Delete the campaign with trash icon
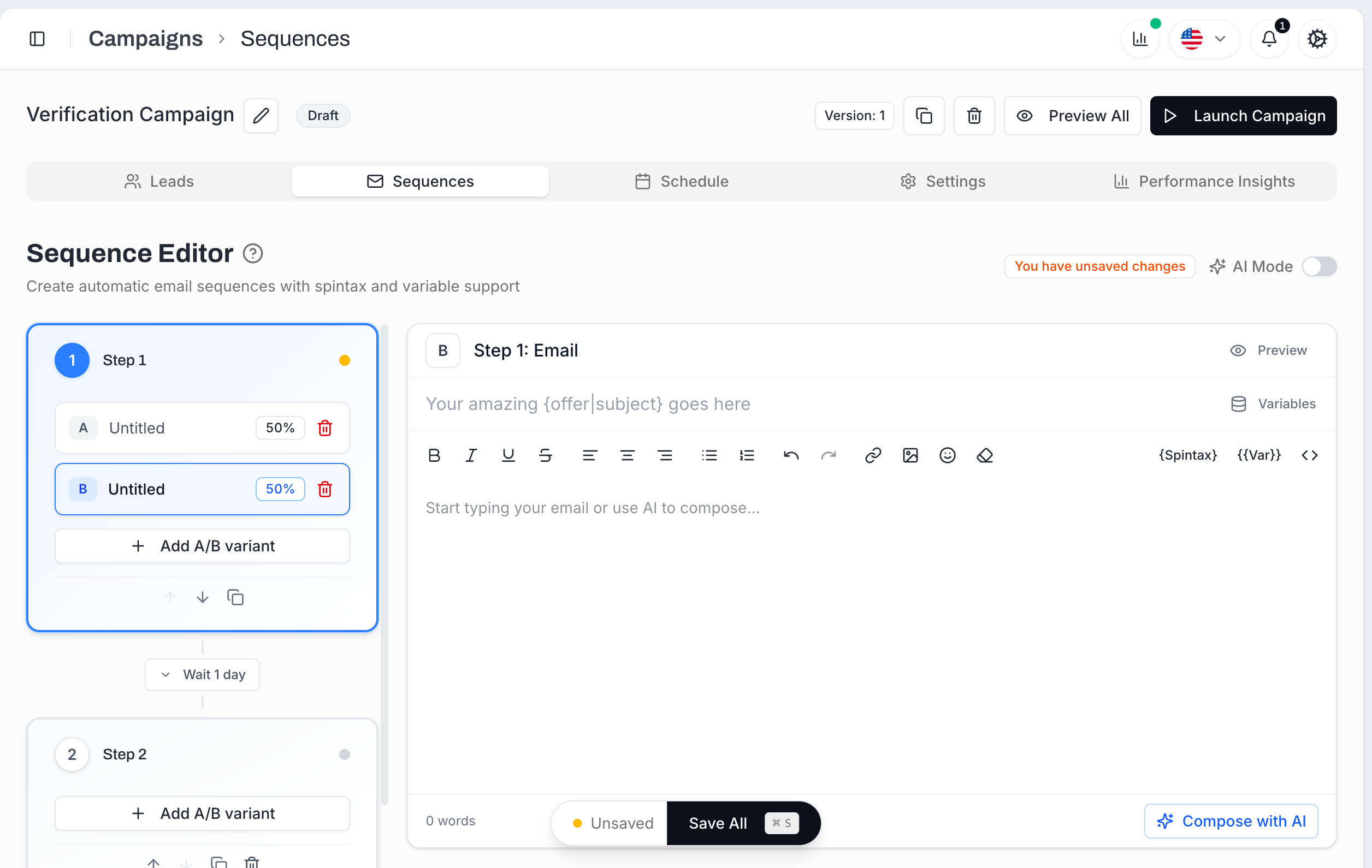This screenshot has width=1372, height=868. [974, 116]
